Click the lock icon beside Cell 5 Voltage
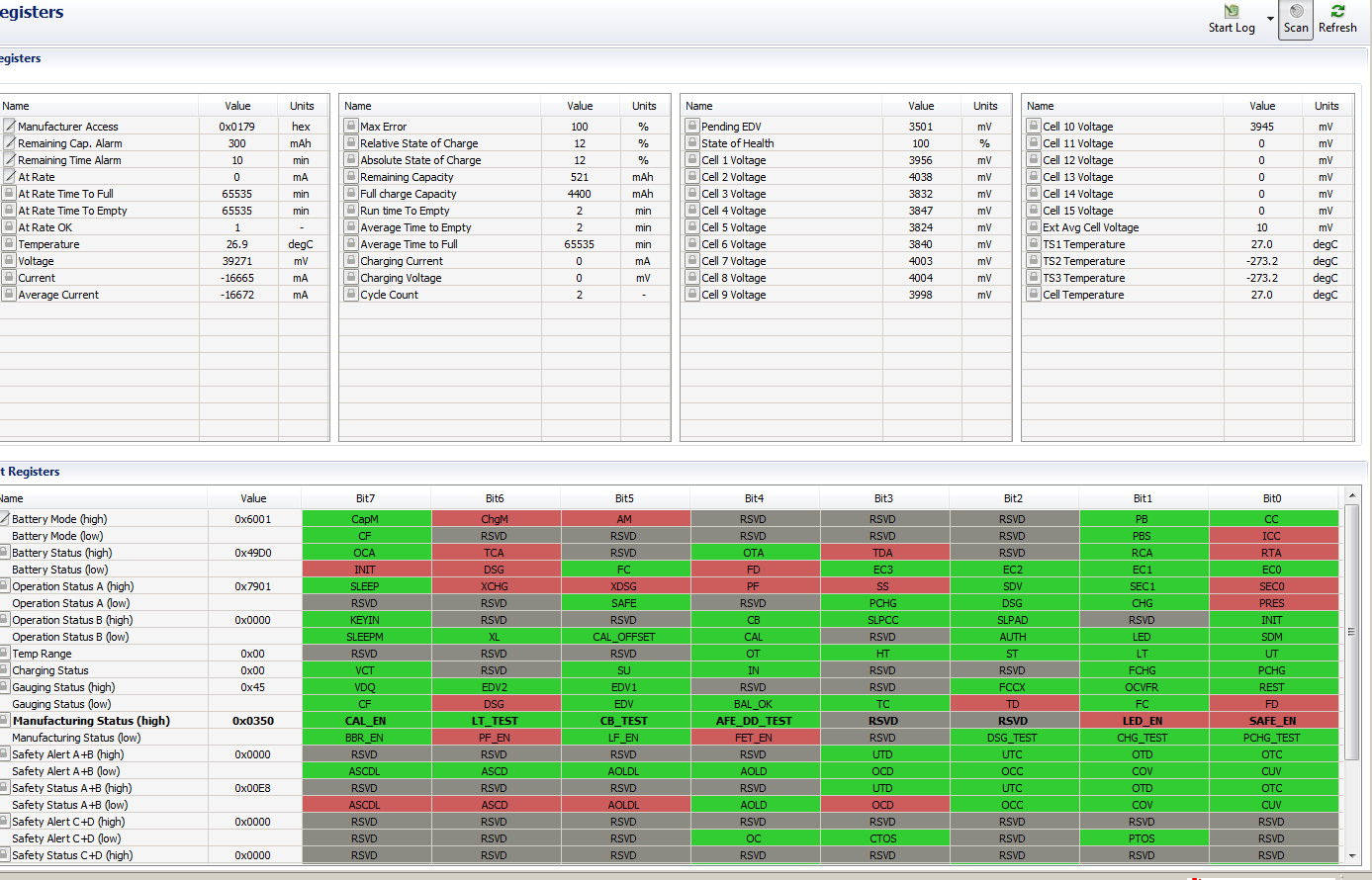This screenshot has width=1372, height=880. click(692, 227)
